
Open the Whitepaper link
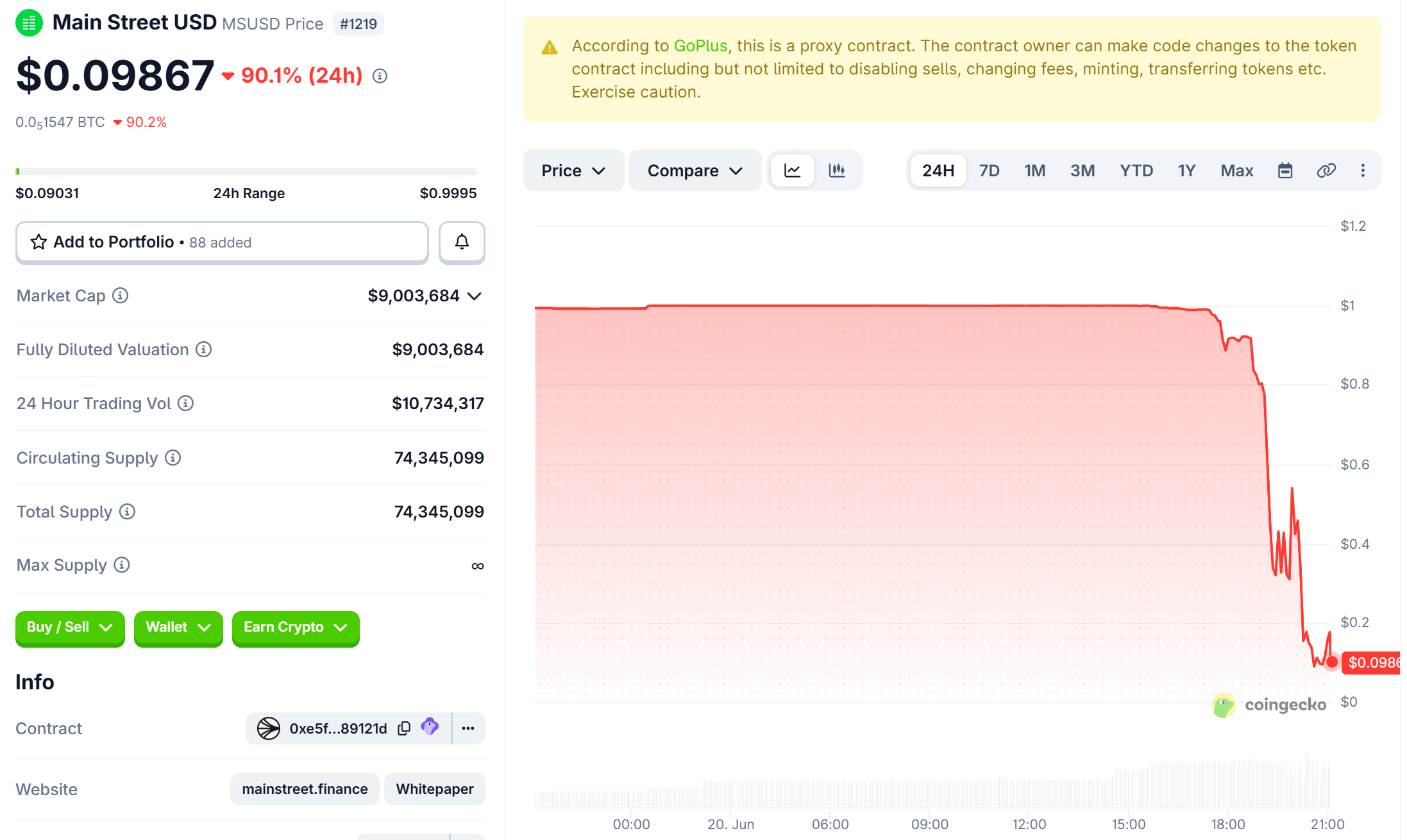(435, 789)
